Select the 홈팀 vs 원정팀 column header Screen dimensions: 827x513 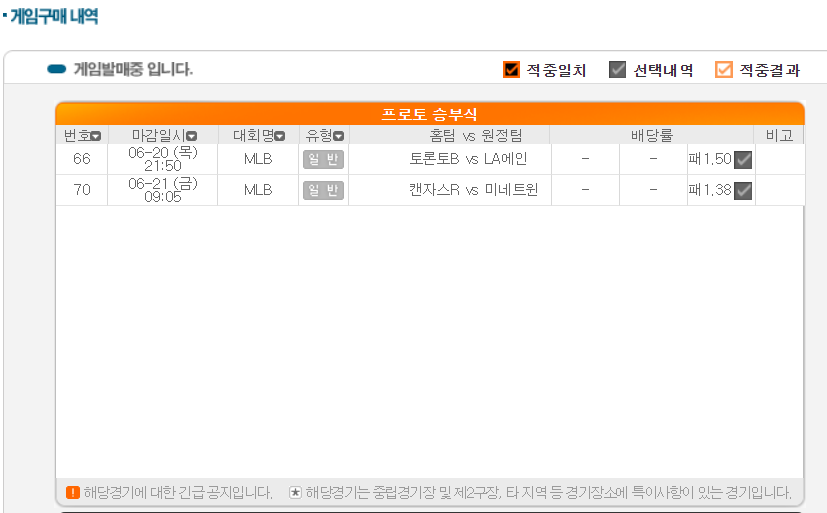468,136
